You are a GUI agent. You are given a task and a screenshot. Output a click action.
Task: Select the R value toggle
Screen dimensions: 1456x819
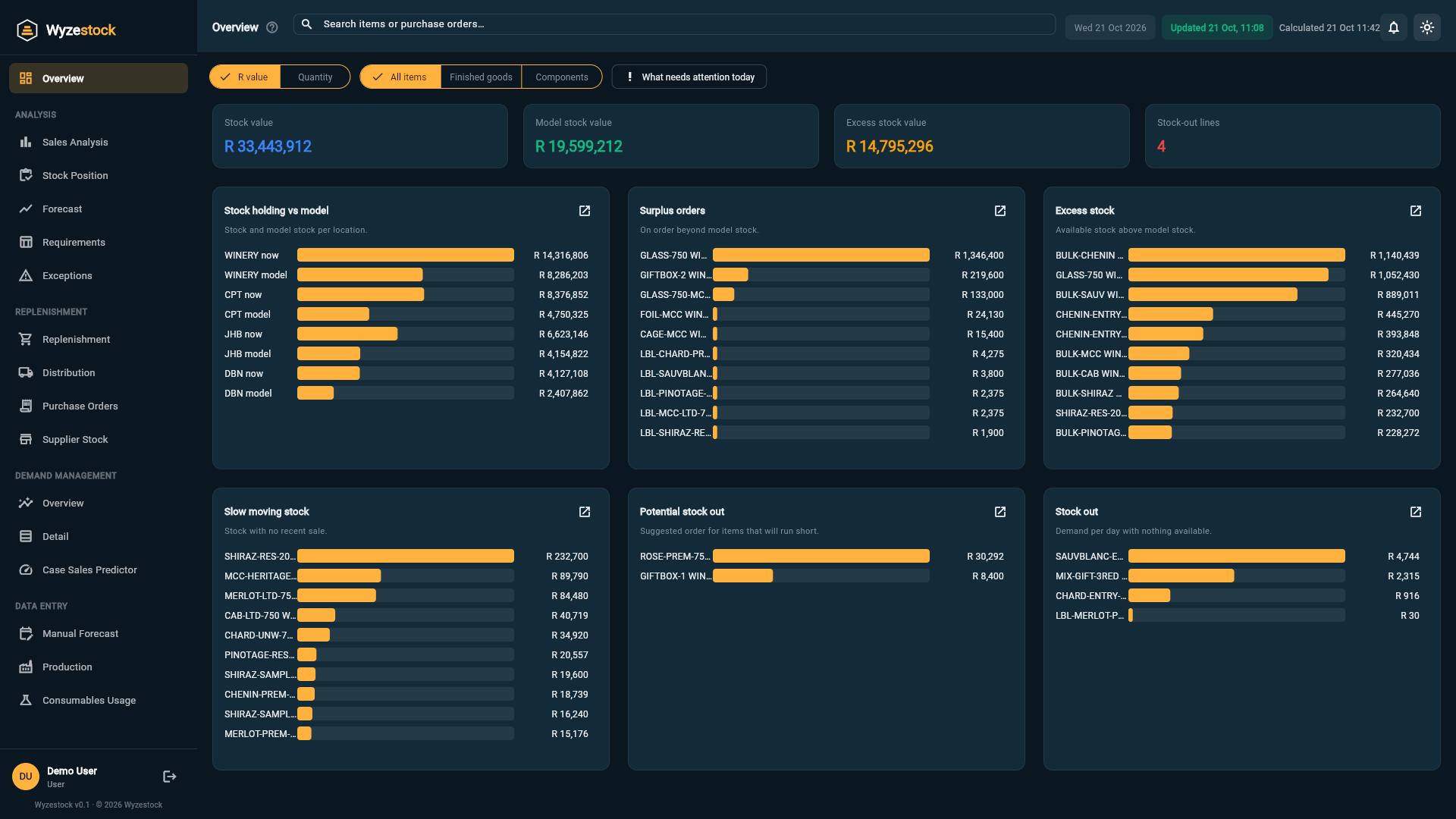point(245,77)
